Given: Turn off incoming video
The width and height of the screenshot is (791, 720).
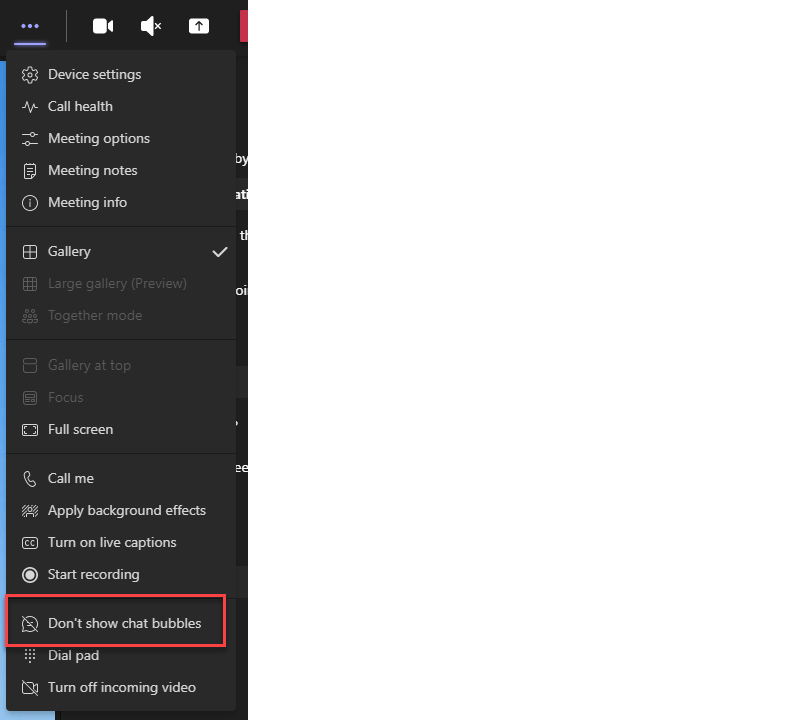Looking at the screenshot, I should click(121, 687).
